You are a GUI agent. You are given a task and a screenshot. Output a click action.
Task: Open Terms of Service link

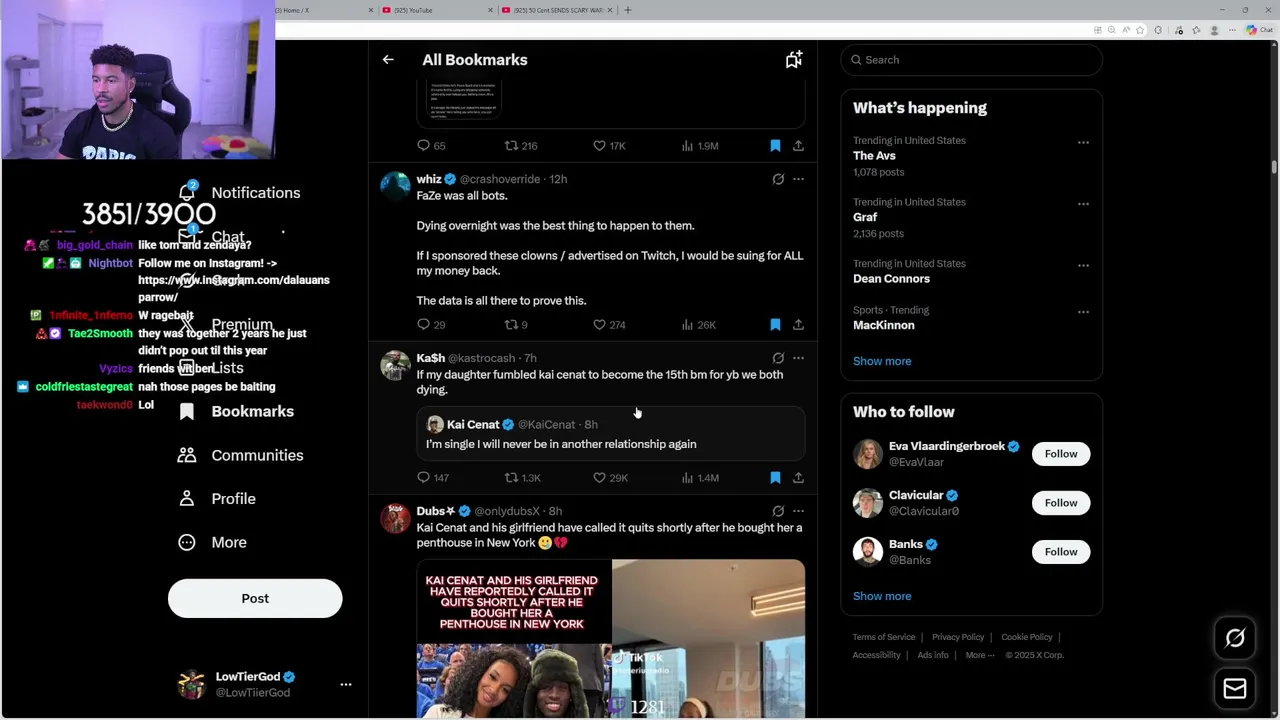coord(884,637)
